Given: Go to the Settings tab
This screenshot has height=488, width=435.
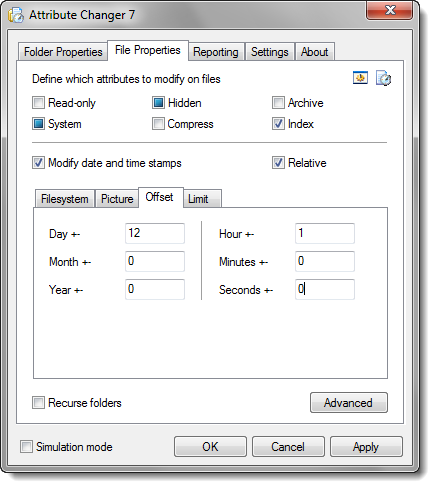Looking at the screenshot, I should click(270, 52).
